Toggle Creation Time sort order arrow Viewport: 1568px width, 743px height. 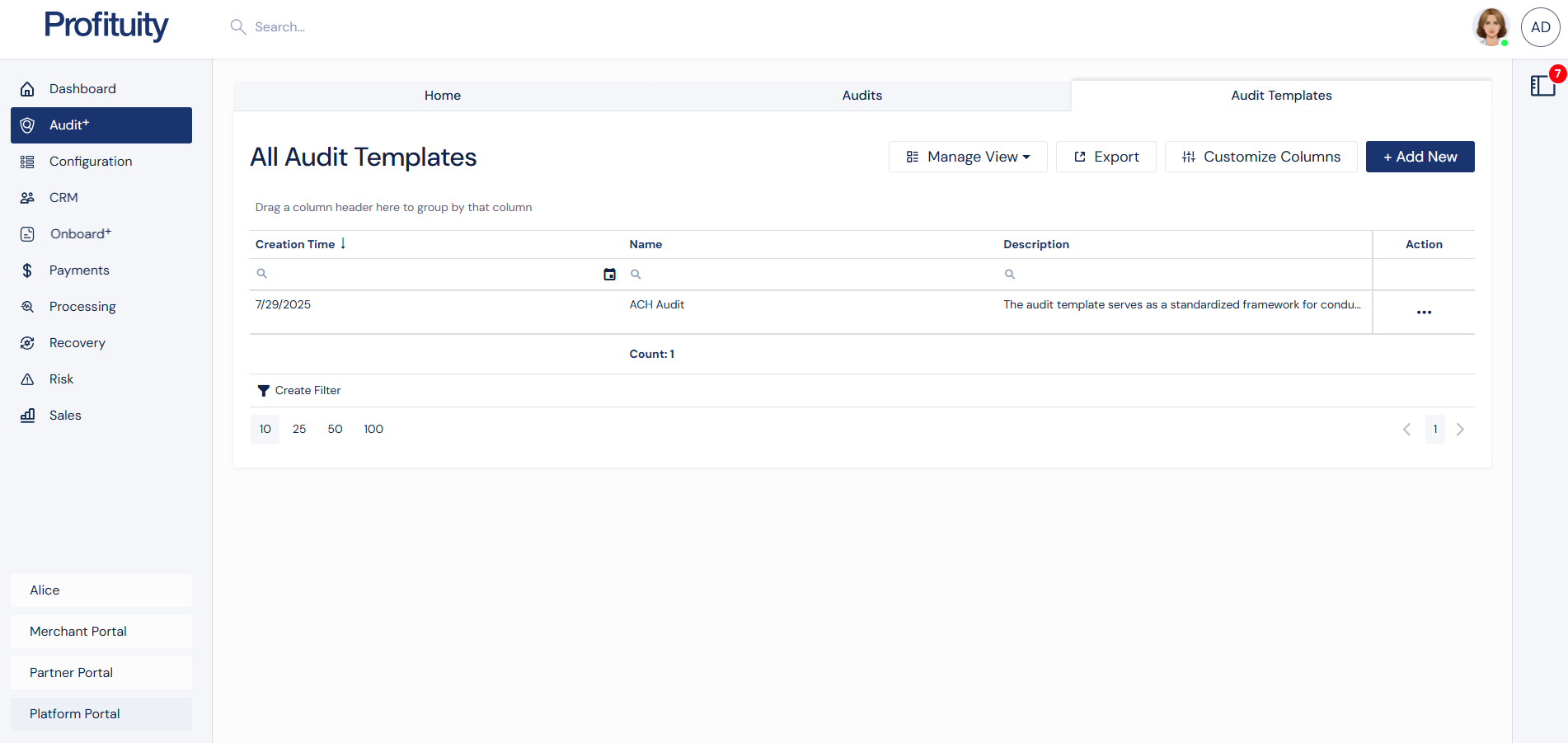[344, 243]
